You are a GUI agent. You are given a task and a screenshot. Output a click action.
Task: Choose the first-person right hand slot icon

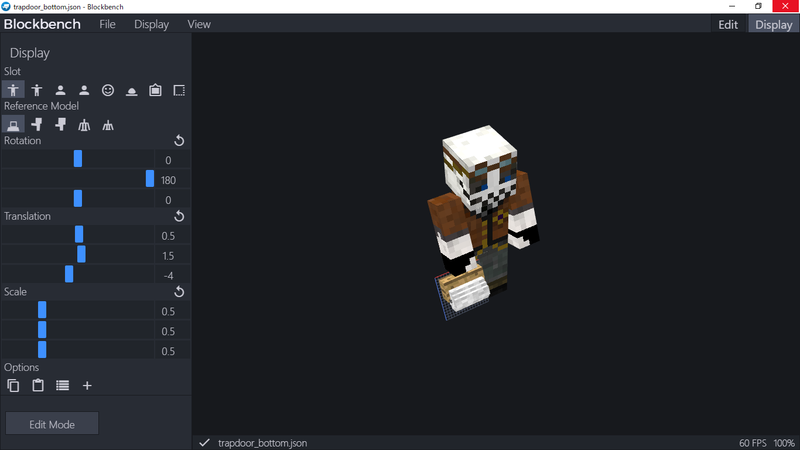point(60,90)
